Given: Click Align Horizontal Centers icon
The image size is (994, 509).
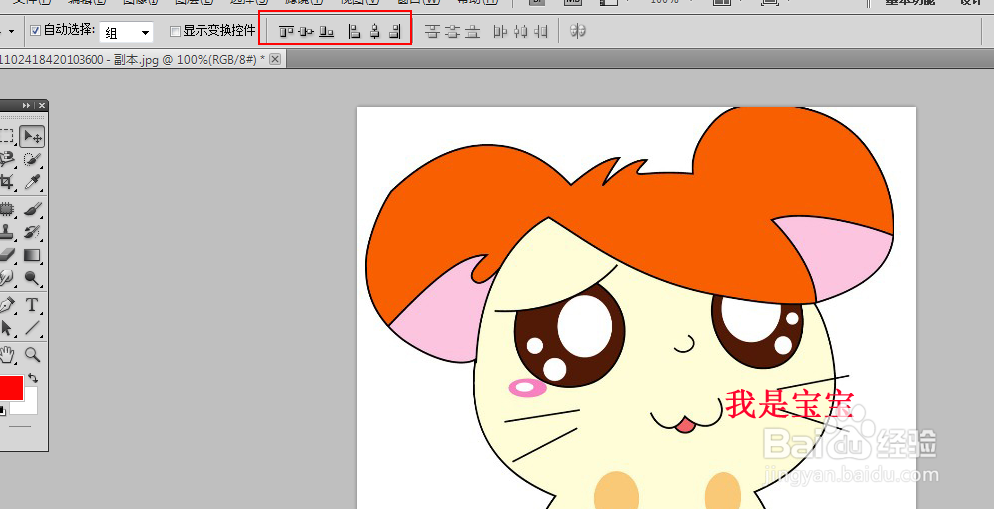Looking at the screenshot, I should click(x=375, y=31).
